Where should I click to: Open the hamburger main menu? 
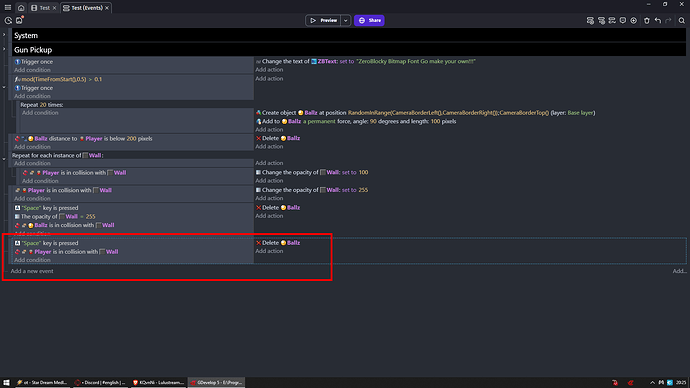click(8, 7)
